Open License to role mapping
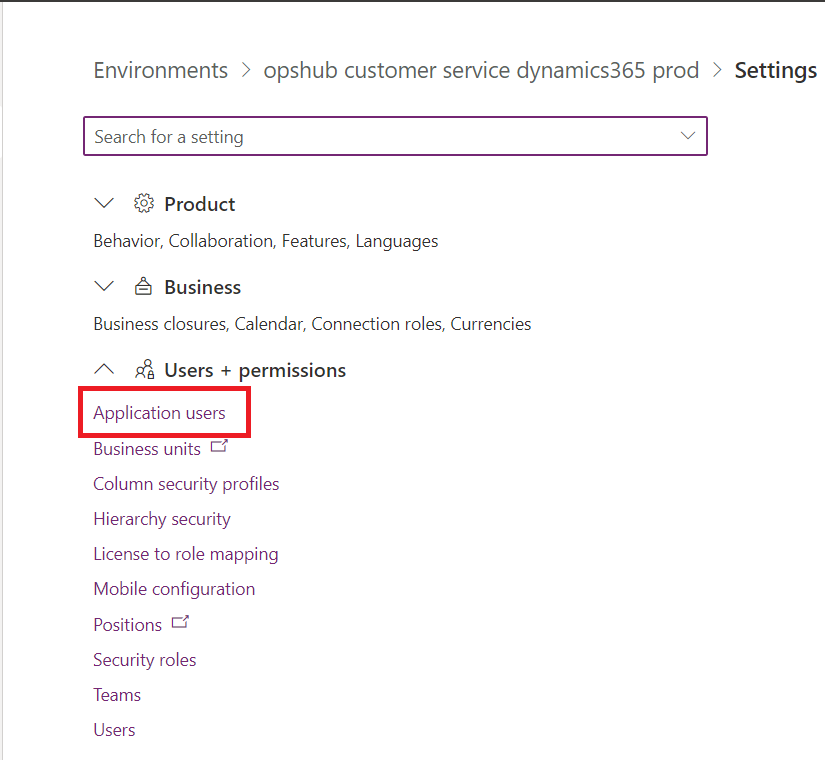Viewport: 825px width, 760px height. (186, 554)
